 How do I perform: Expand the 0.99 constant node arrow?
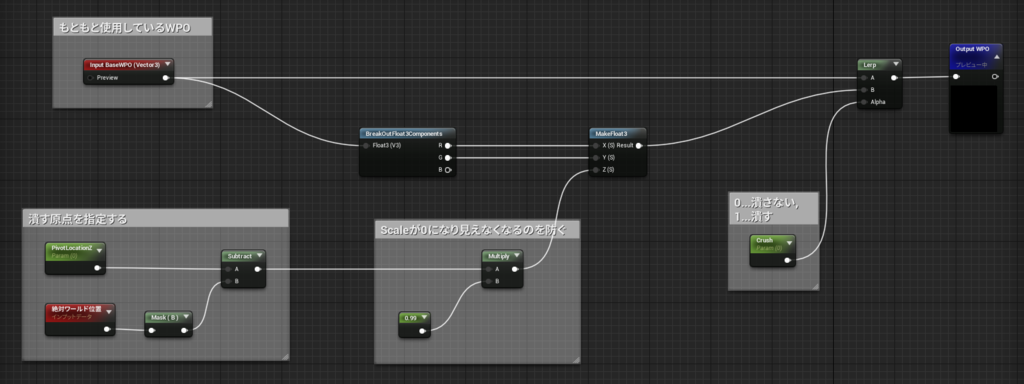(x=424, y=317)
